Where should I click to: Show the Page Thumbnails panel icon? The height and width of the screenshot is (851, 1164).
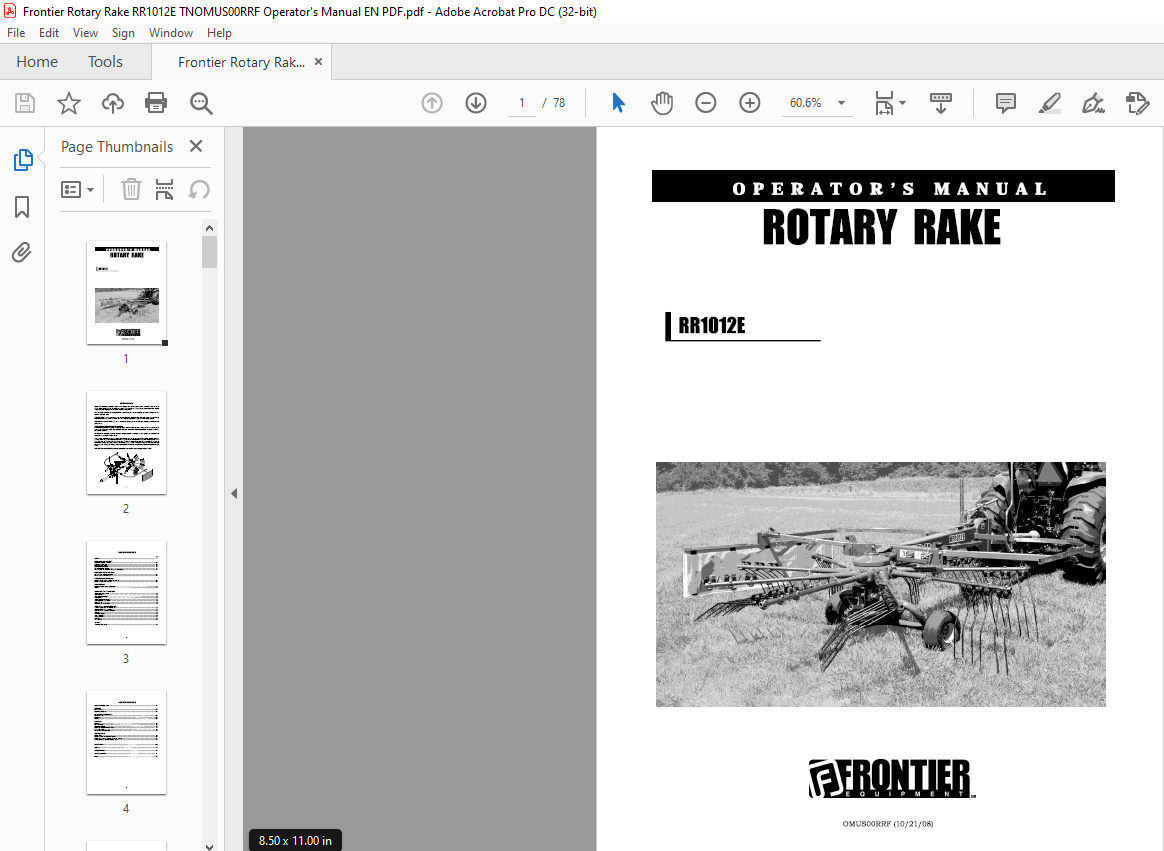pyautogui.click(x=23, y=160)
